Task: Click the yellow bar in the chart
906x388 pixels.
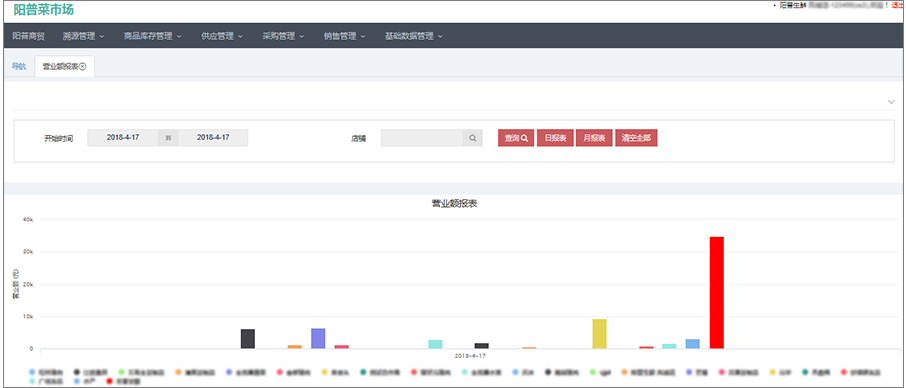Action: [x=600, y=334]
